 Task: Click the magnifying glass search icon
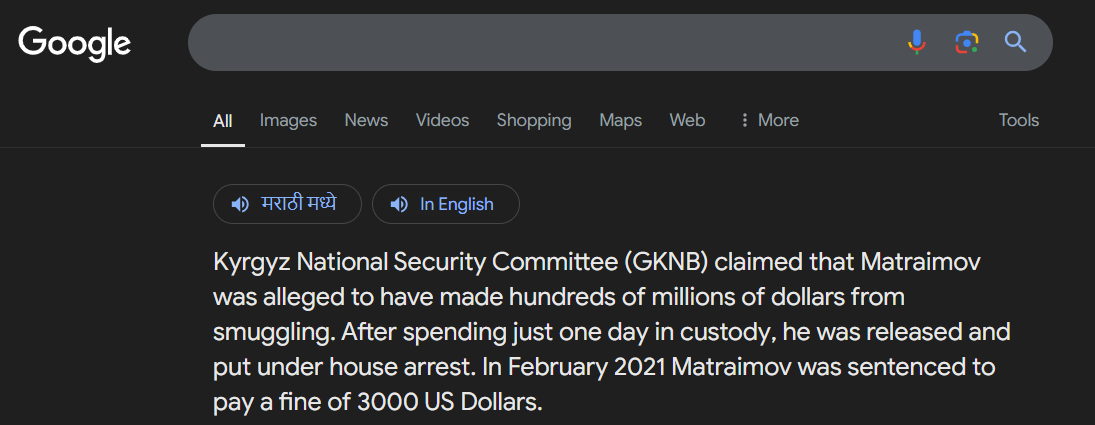coord(1015,42)
